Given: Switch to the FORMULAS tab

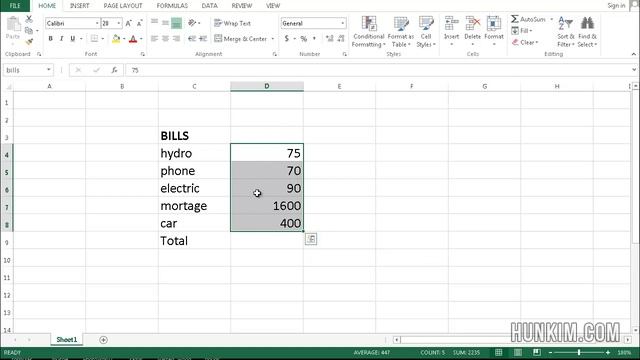Looking at the screenshot, I should pyautogui.click(x=172, y=6).
